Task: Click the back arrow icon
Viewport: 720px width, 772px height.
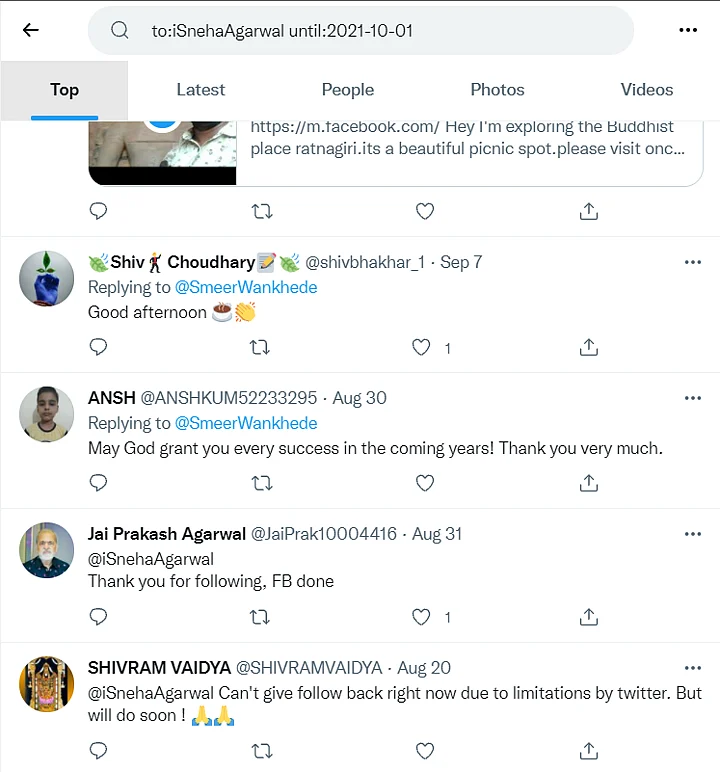Action: [30, 30]
